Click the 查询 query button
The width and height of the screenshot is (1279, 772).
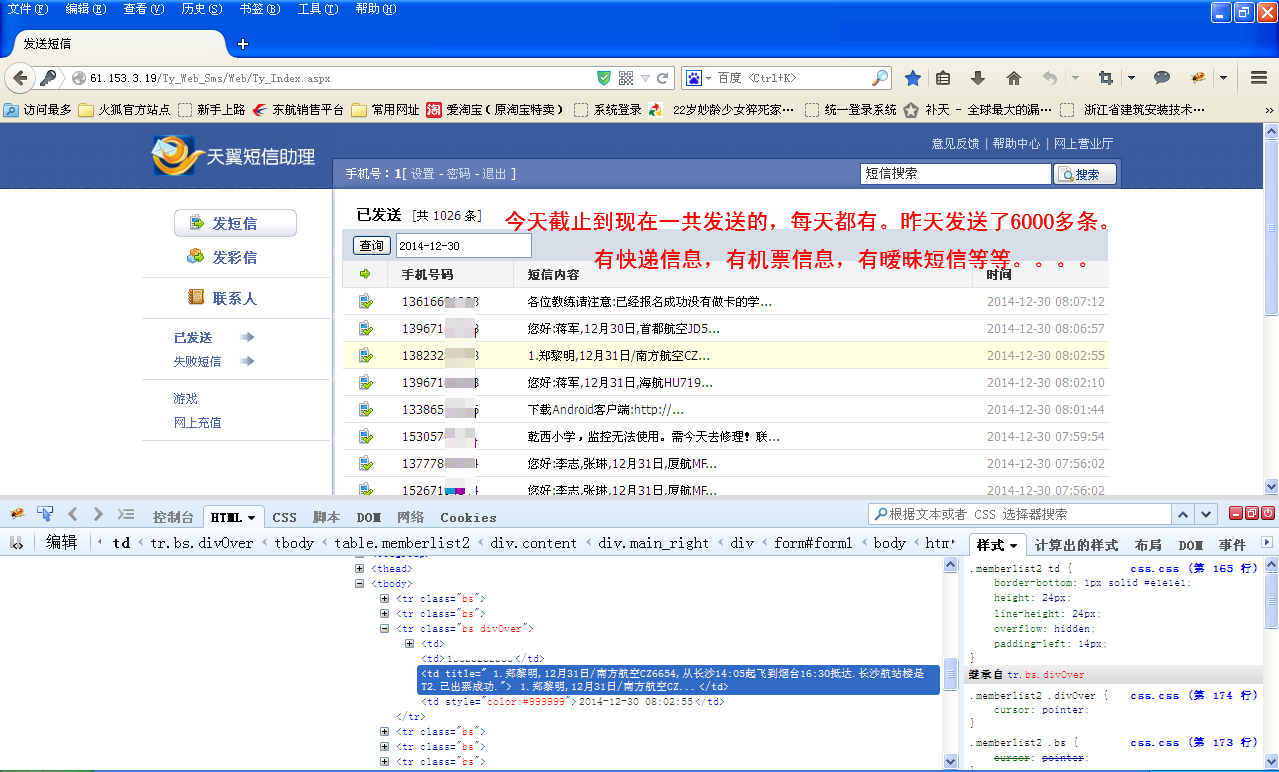pos(372,246)
